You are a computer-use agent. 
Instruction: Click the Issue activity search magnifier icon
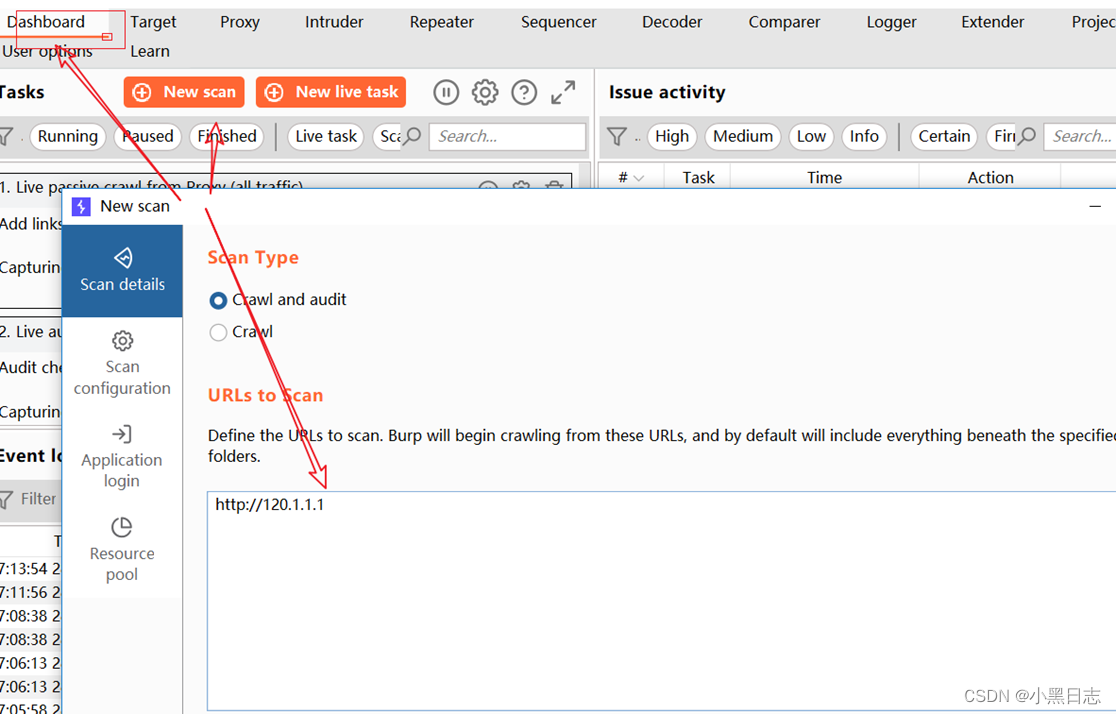point(1026,136)
